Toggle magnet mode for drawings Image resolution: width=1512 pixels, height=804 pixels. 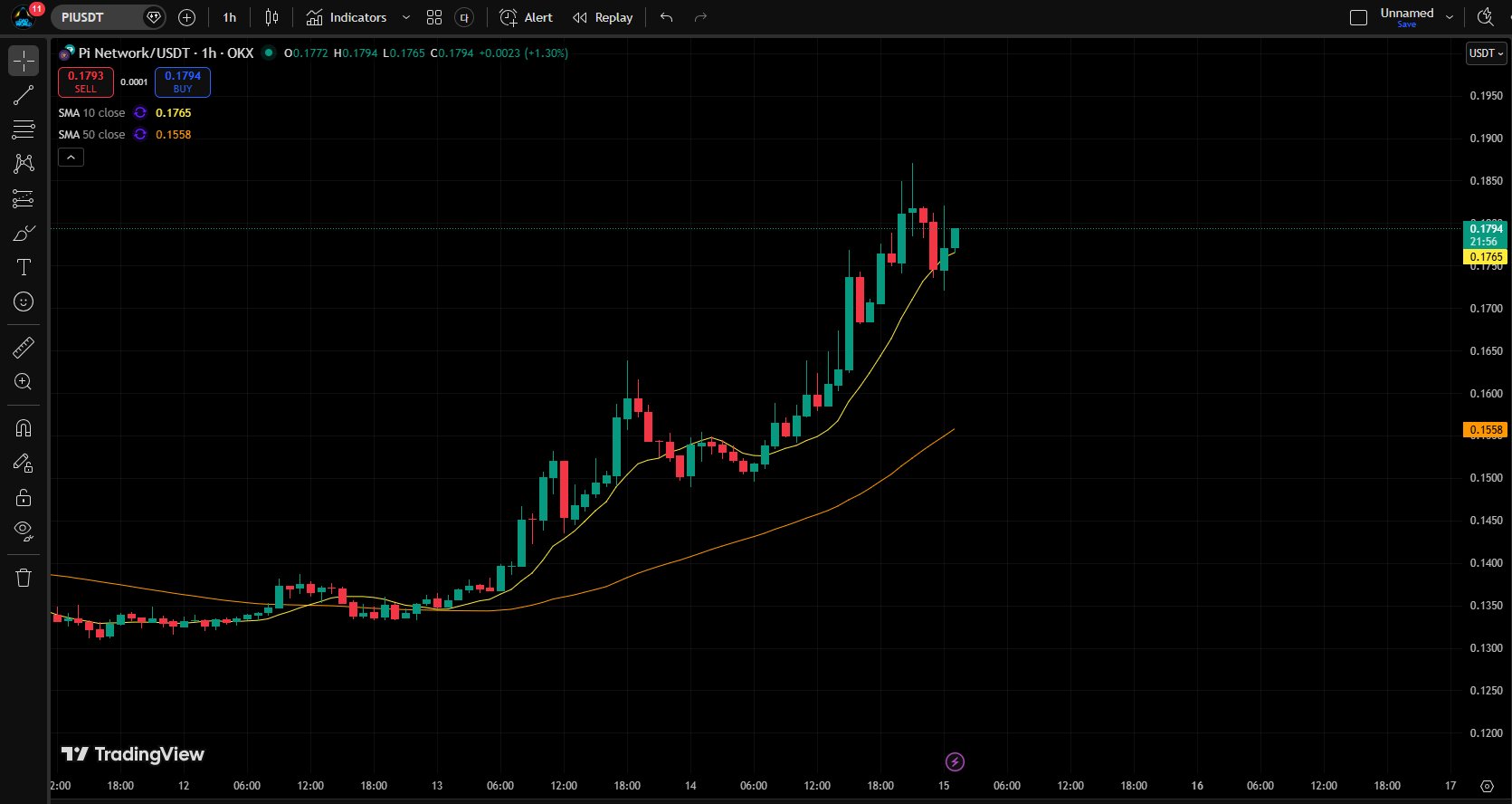(24, 428)
